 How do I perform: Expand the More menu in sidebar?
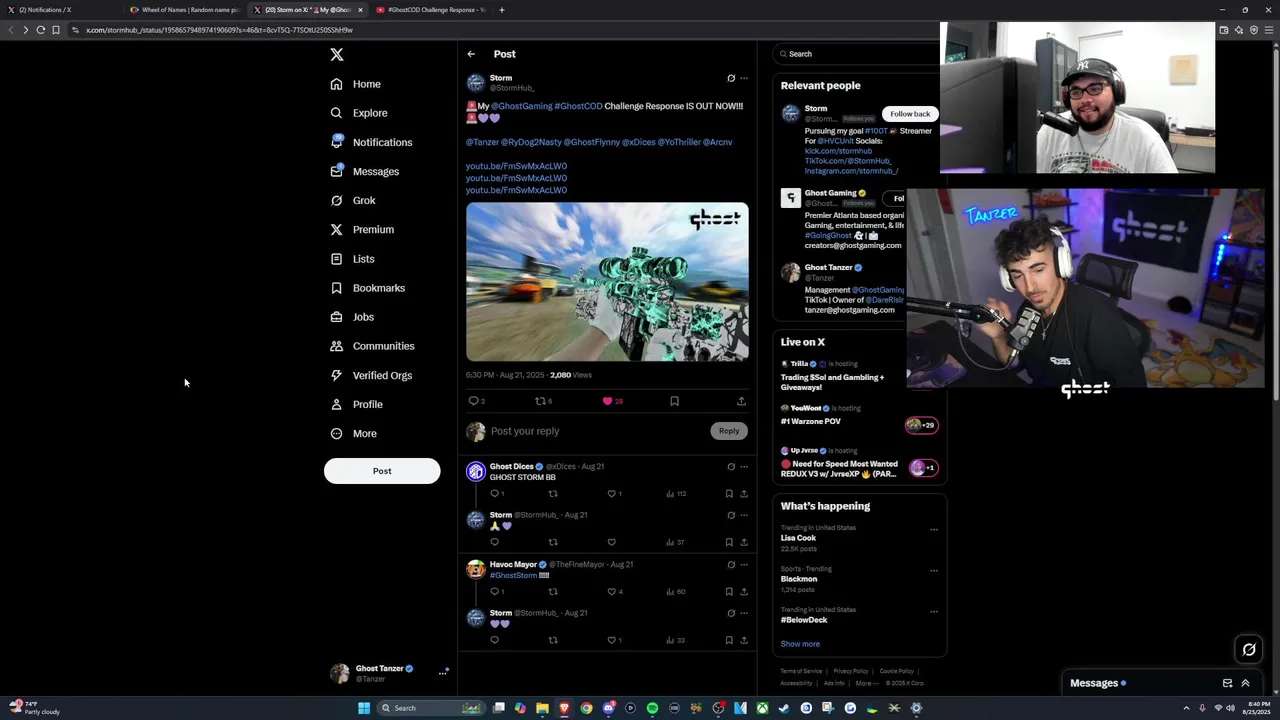[x=353, y=433]
